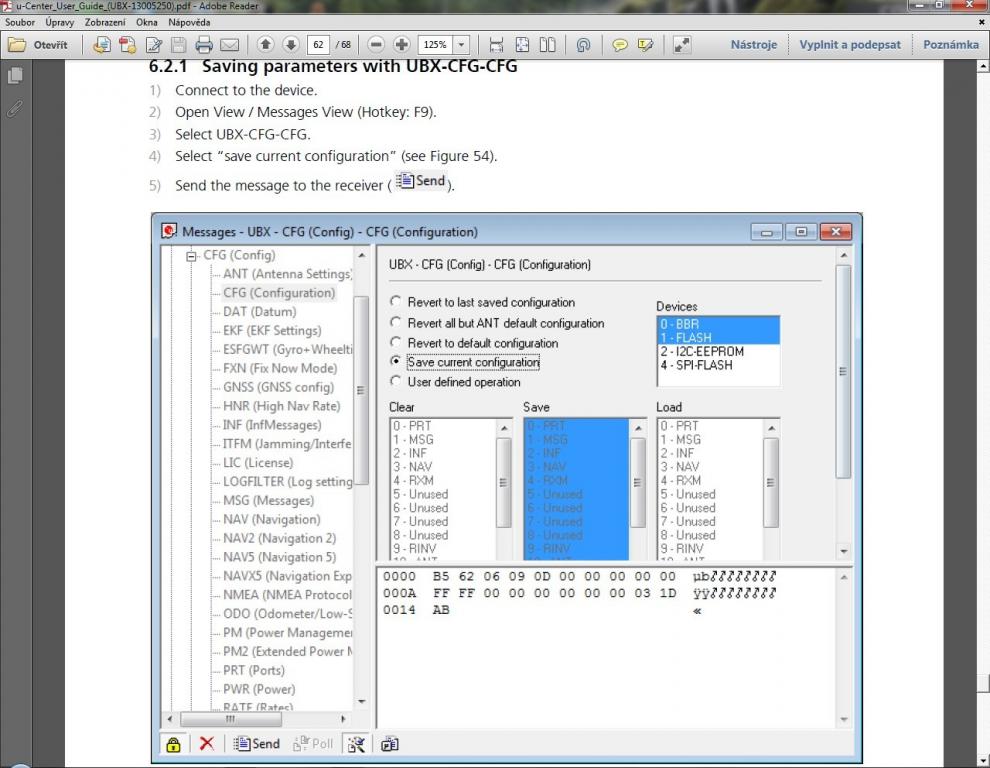Click the page number input field

[x=319, y=45]
